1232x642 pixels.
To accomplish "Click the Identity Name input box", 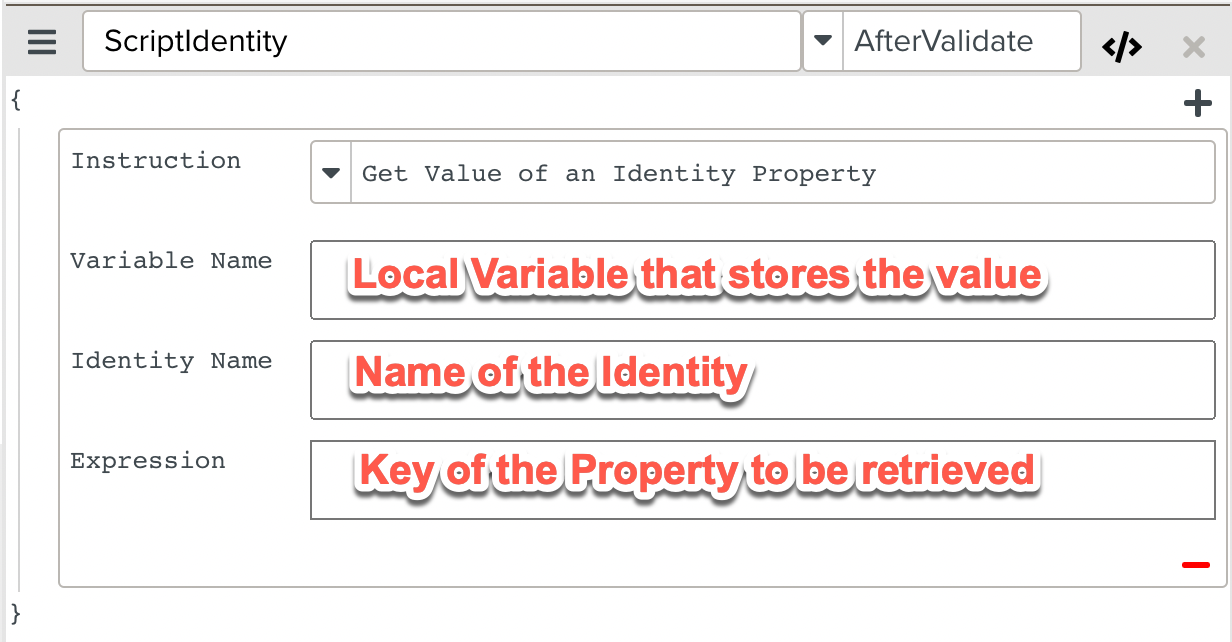I will click(762, 380).
